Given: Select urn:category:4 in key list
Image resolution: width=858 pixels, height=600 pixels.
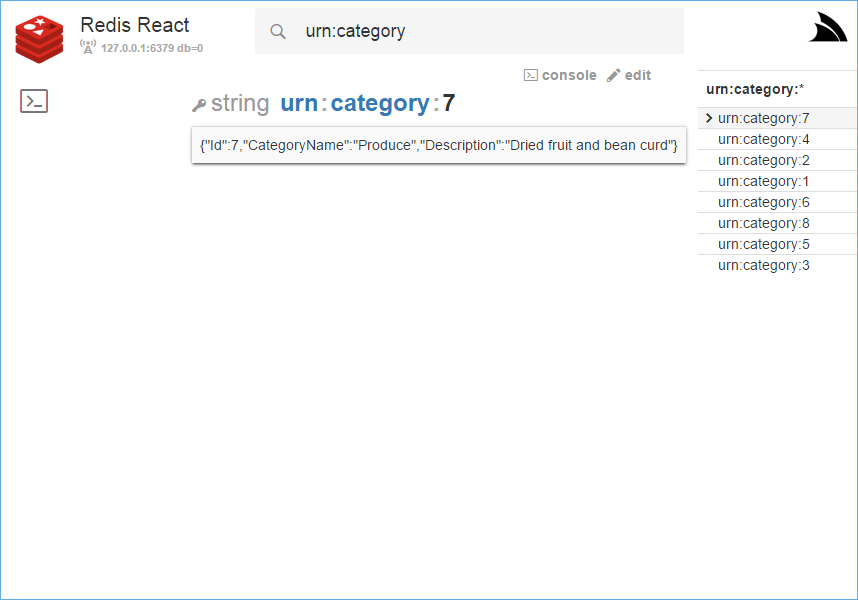Looking at the screenshot, I should pyautogui.click(x=764, y=139).
